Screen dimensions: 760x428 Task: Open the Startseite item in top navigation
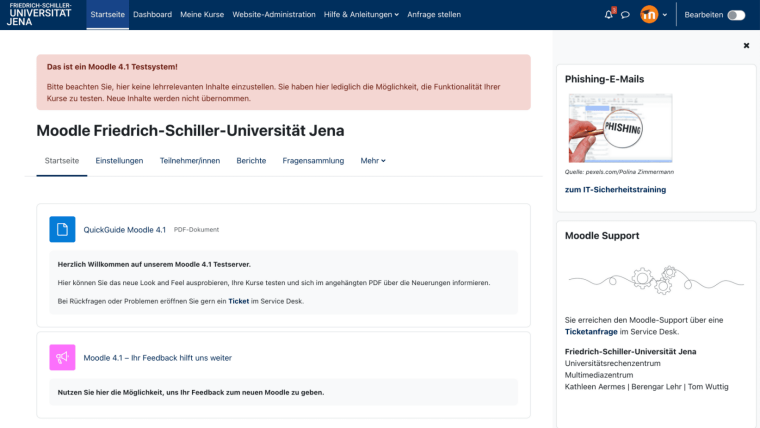click(108, 15)
